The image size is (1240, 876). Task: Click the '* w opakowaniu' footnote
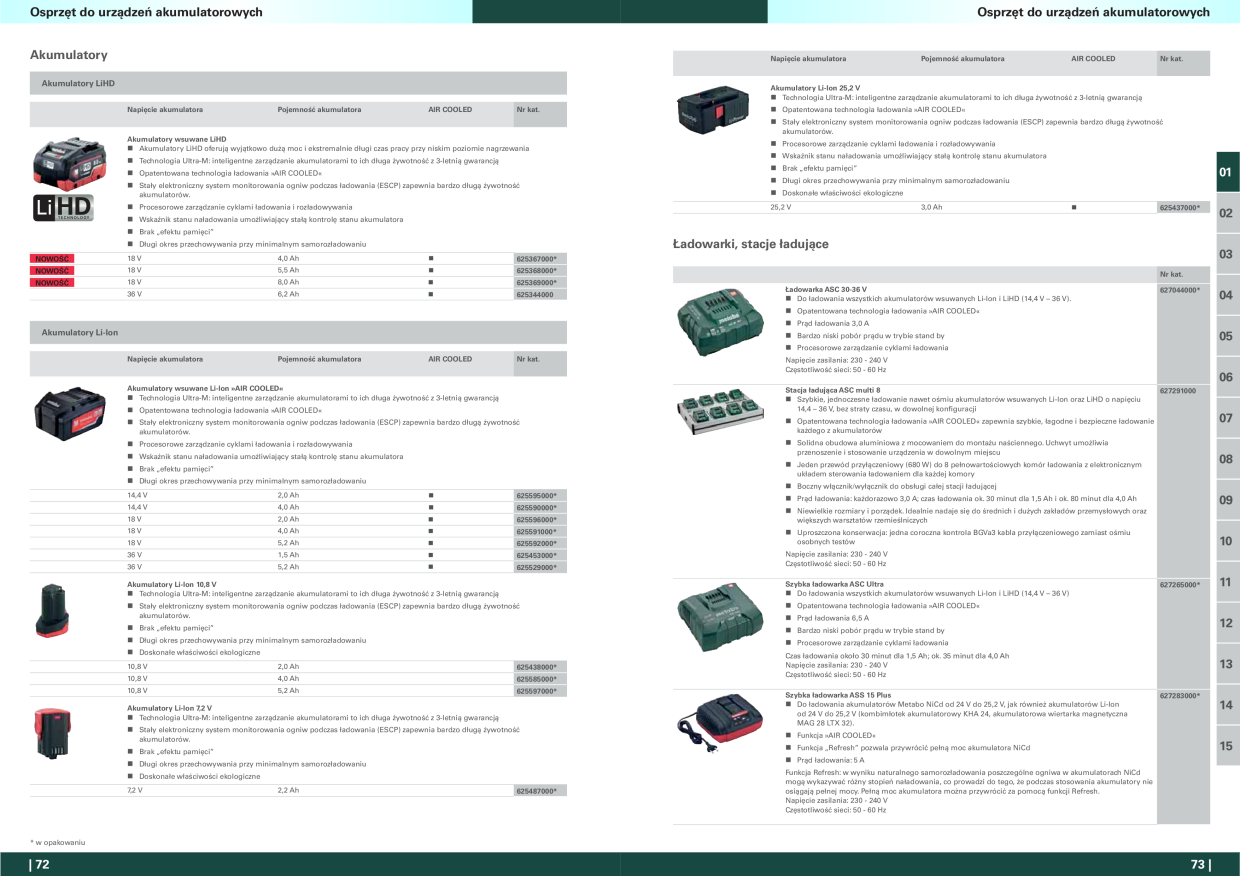click(x=58, y=842)
